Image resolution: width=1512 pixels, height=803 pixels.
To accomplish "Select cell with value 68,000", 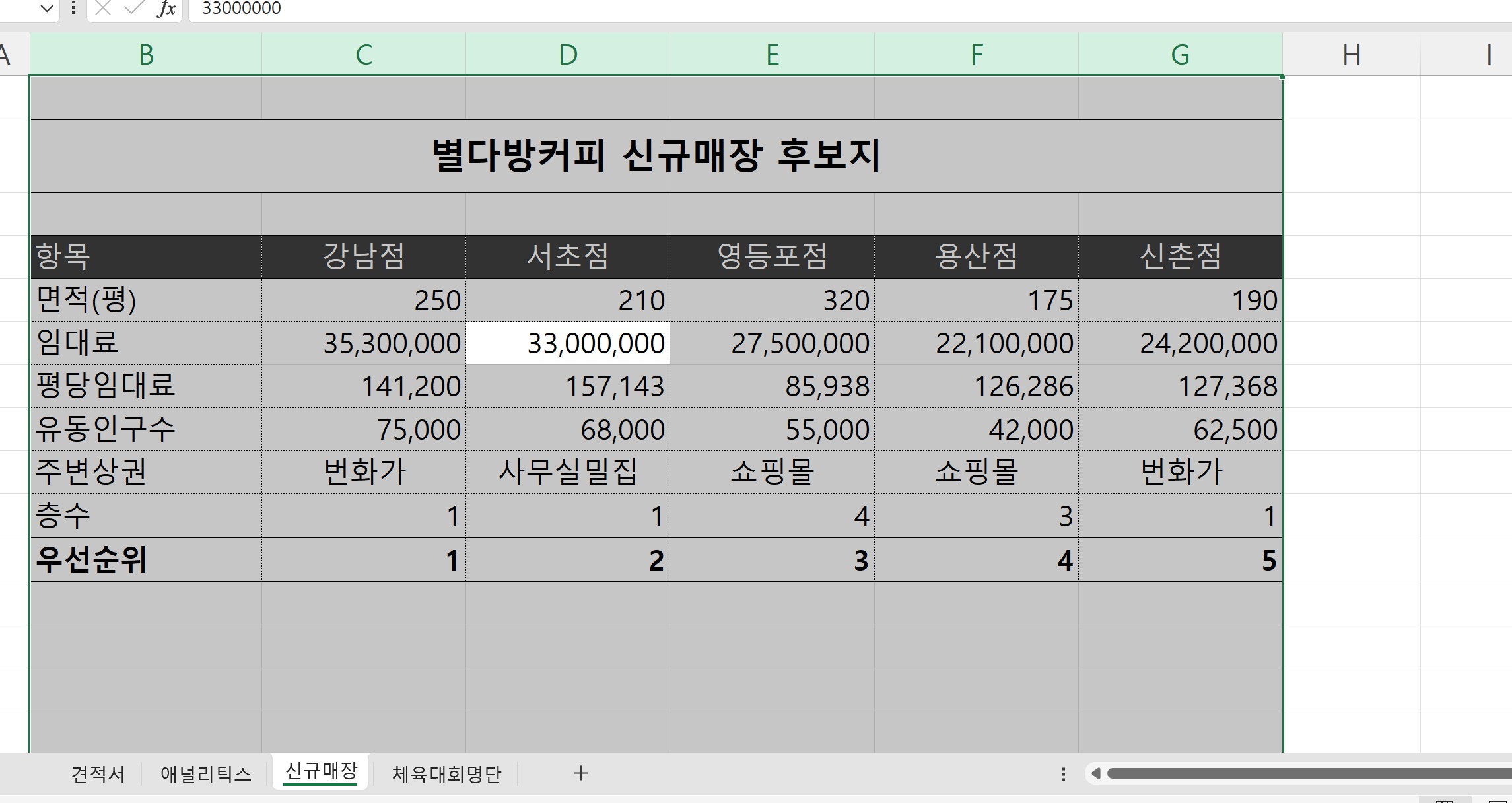I will coord(568,429).
